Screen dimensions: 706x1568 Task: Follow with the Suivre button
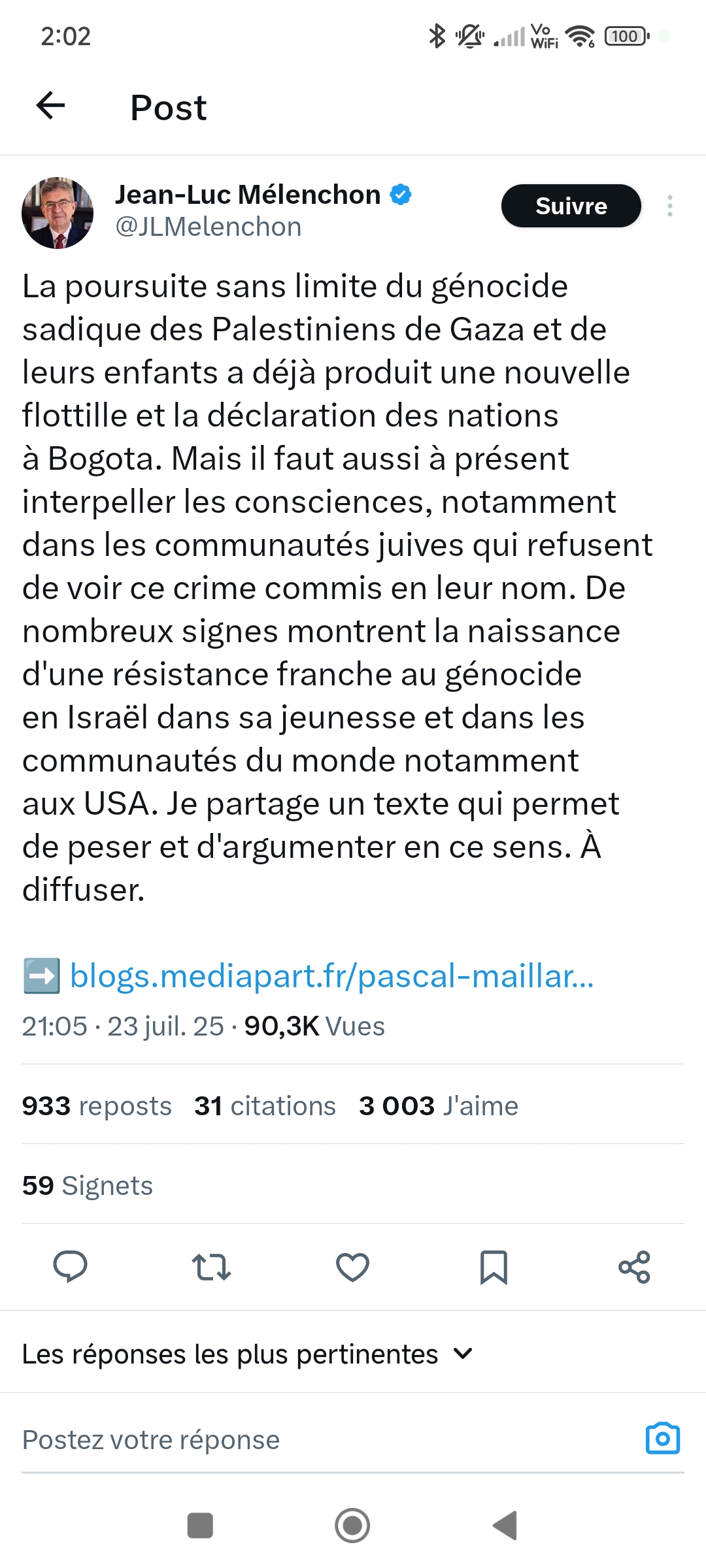pos(571,206)
